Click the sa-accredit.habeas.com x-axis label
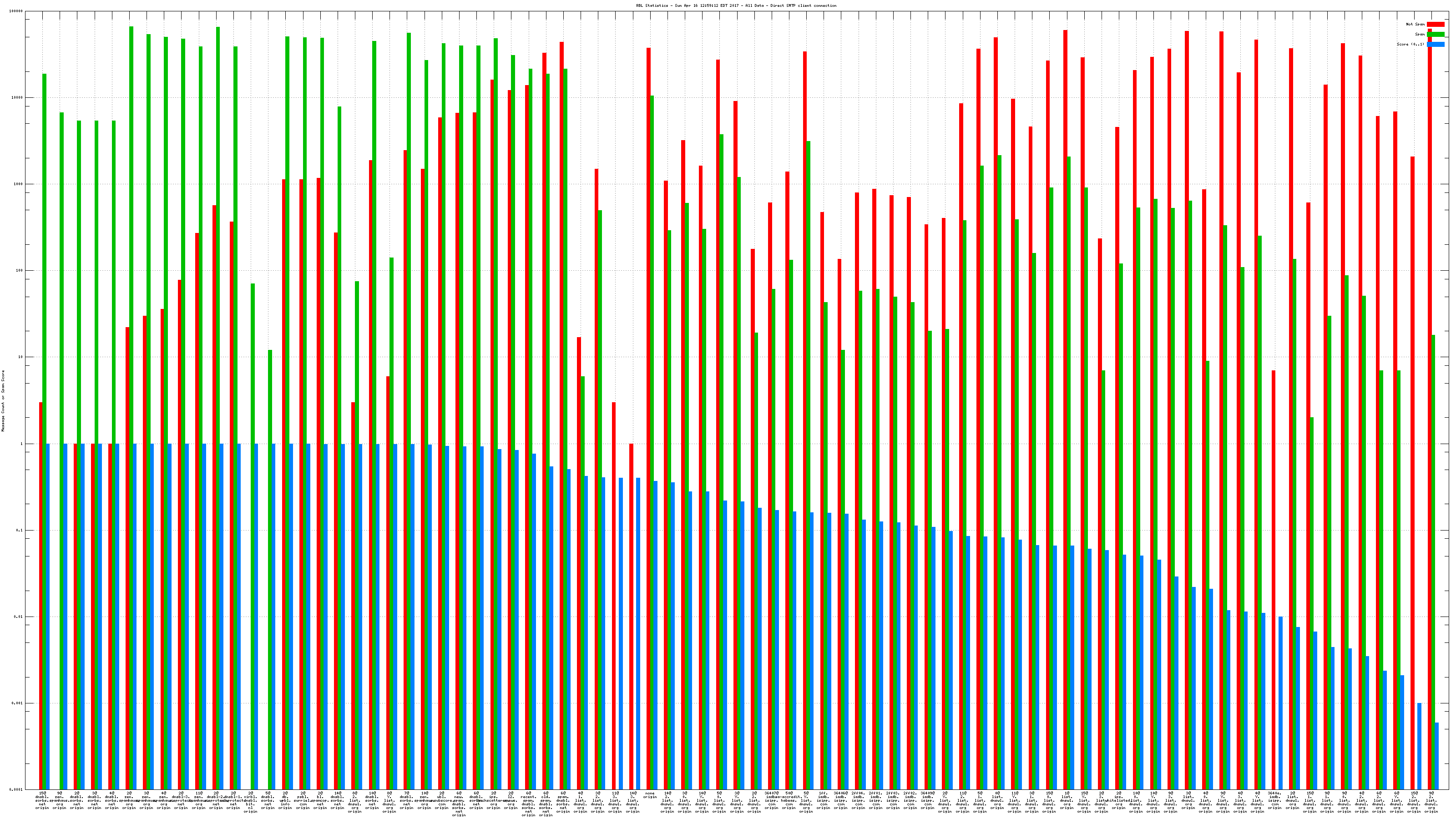The image size is (1456, 819). 789,800
